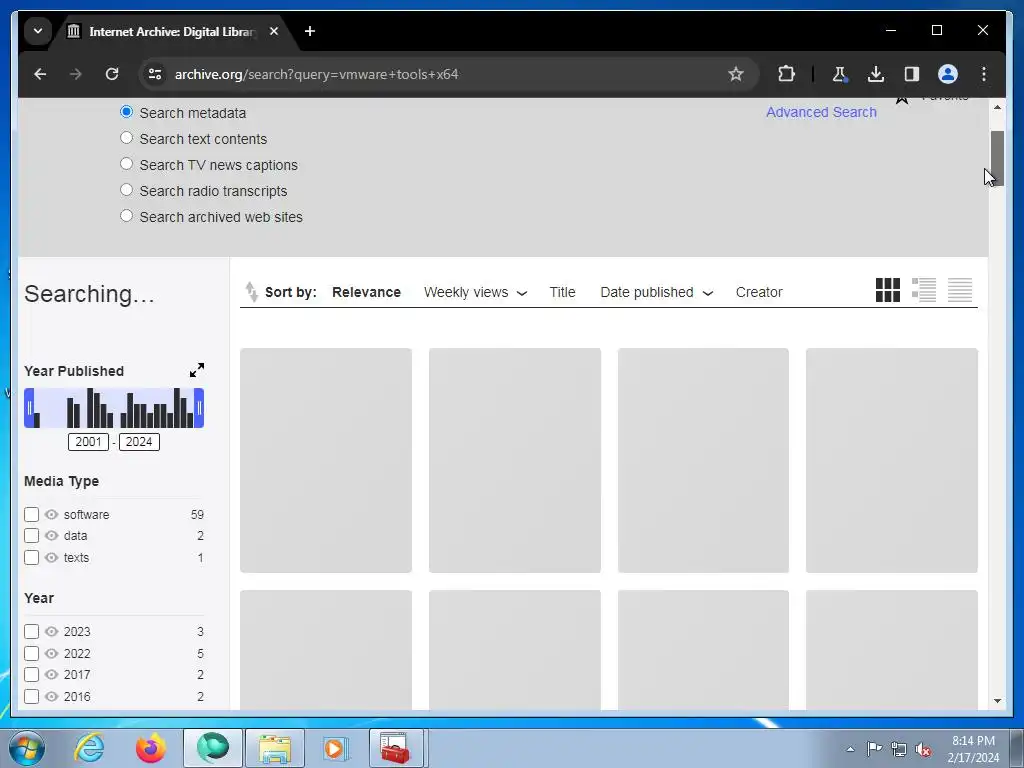The height and width of the screenshot is (768, 1024).
Task: Click the address bar URL
Action: point(316,74)
